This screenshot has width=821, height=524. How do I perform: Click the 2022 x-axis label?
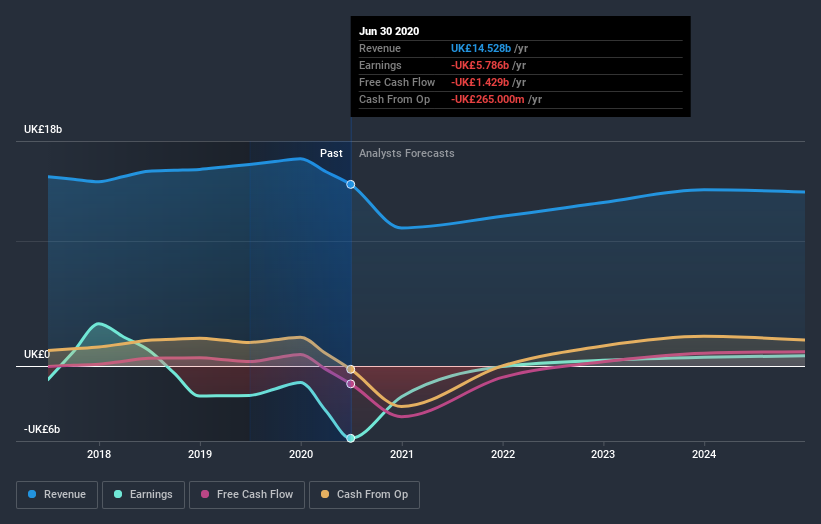pos(503,454)
